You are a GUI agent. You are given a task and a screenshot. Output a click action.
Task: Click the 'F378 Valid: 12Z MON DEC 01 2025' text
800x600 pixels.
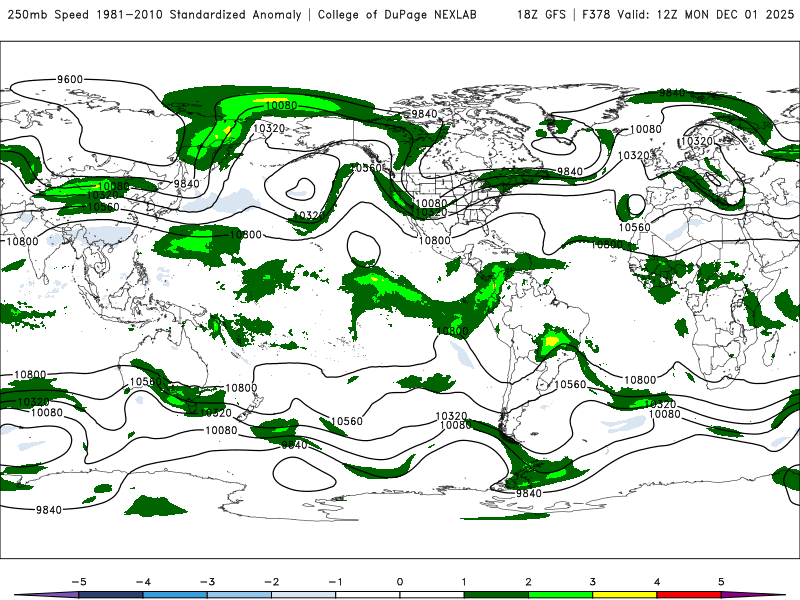[688, 14]
